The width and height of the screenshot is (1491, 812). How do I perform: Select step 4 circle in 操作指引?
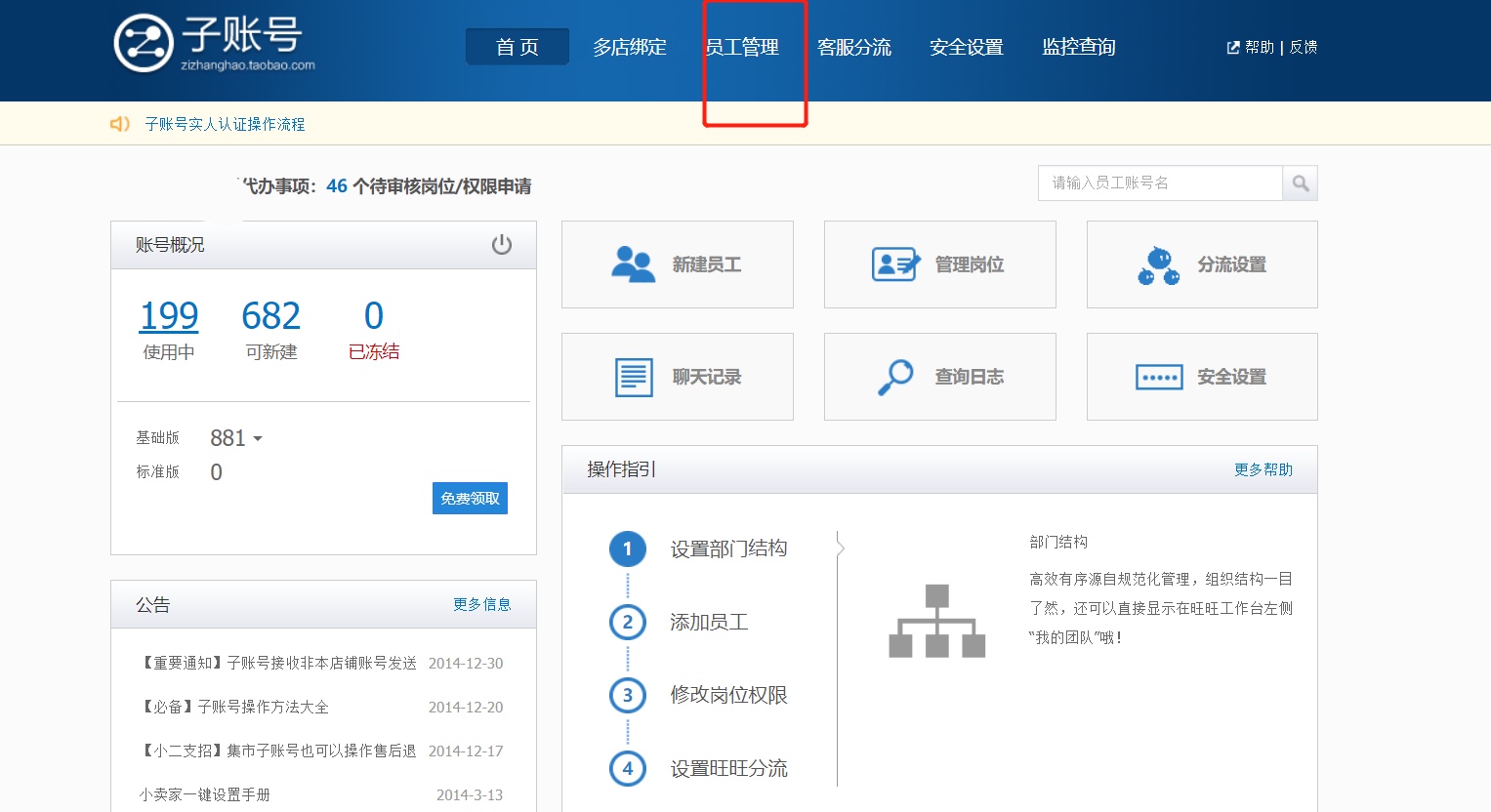(628, 768)
